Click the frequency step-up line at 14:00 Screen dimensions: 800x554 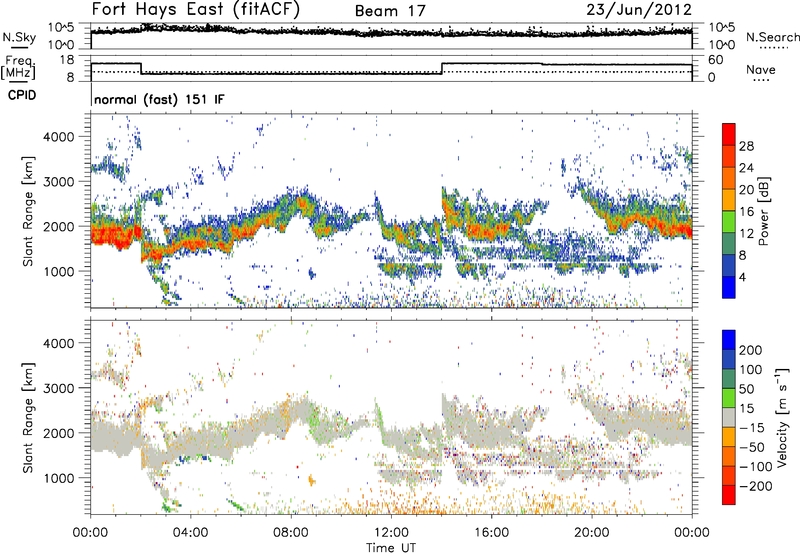tap(442, 68)
